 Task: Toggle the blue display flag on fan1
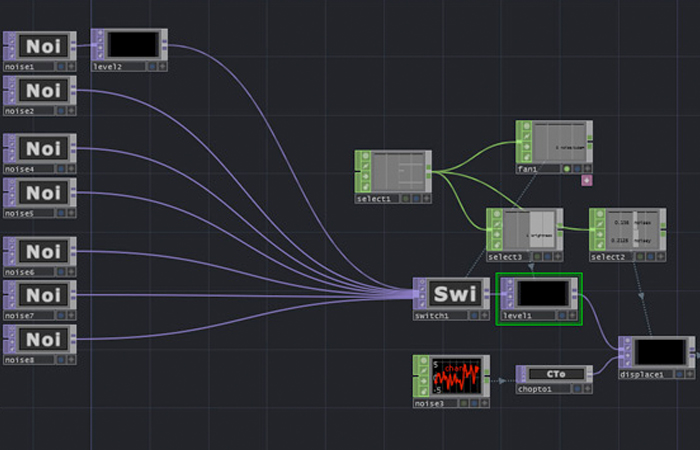(x=577, y=169)
